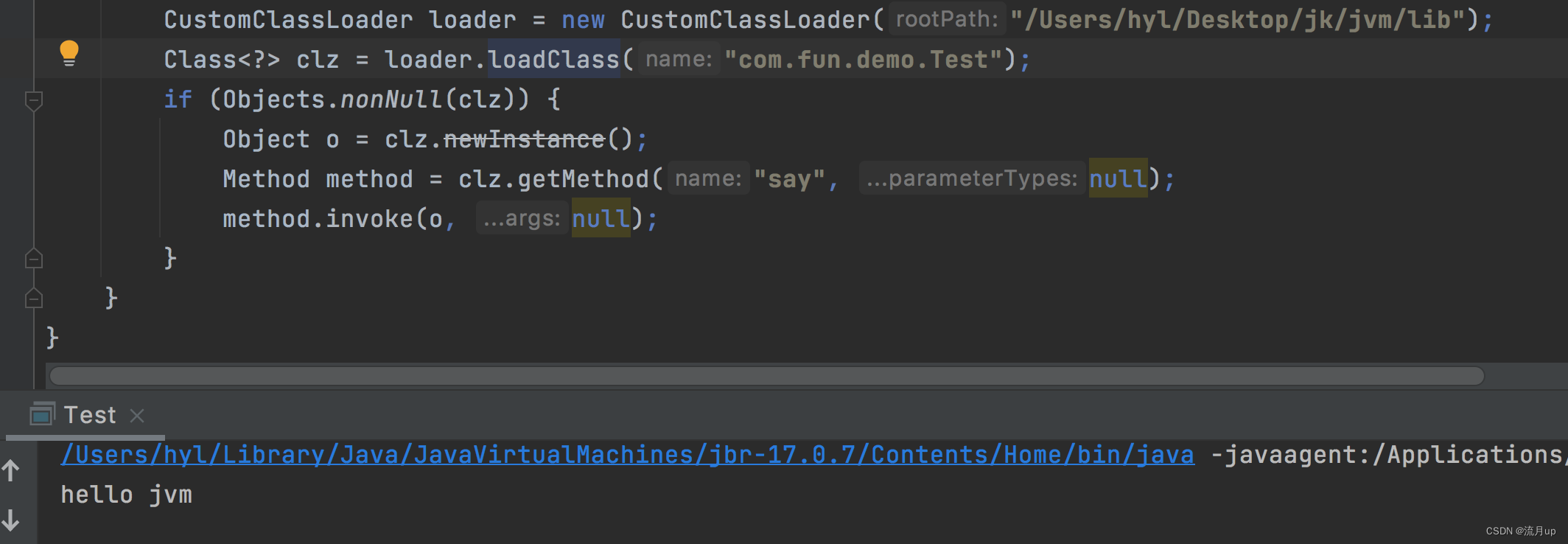Click the -javaagent console argument text
Image resolution: width=1568 pixels, height=544 pixels.
click(1389, 455)
